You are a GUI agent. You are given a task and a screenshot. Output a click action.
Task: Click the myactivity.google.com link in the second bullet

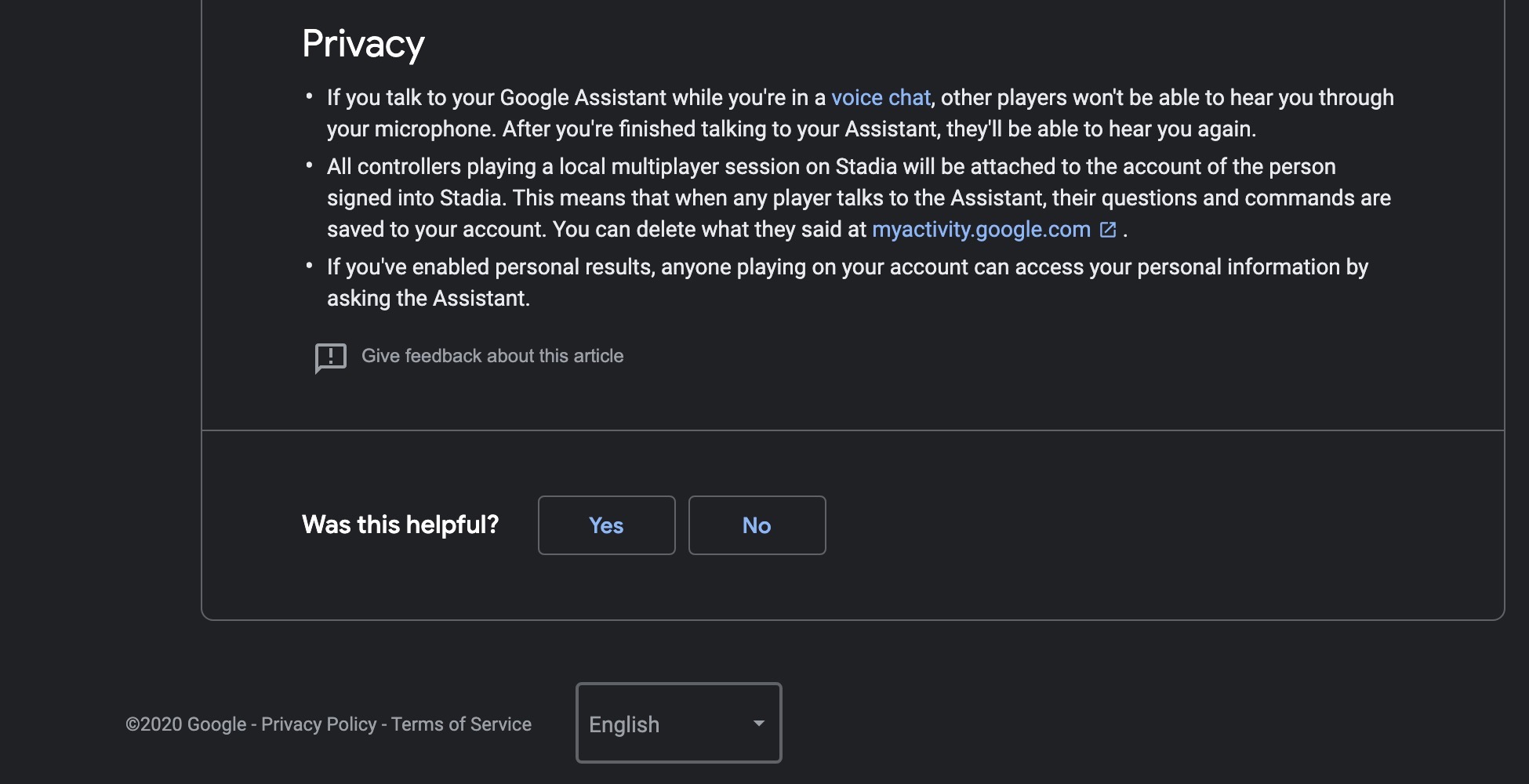coord(980,229)
